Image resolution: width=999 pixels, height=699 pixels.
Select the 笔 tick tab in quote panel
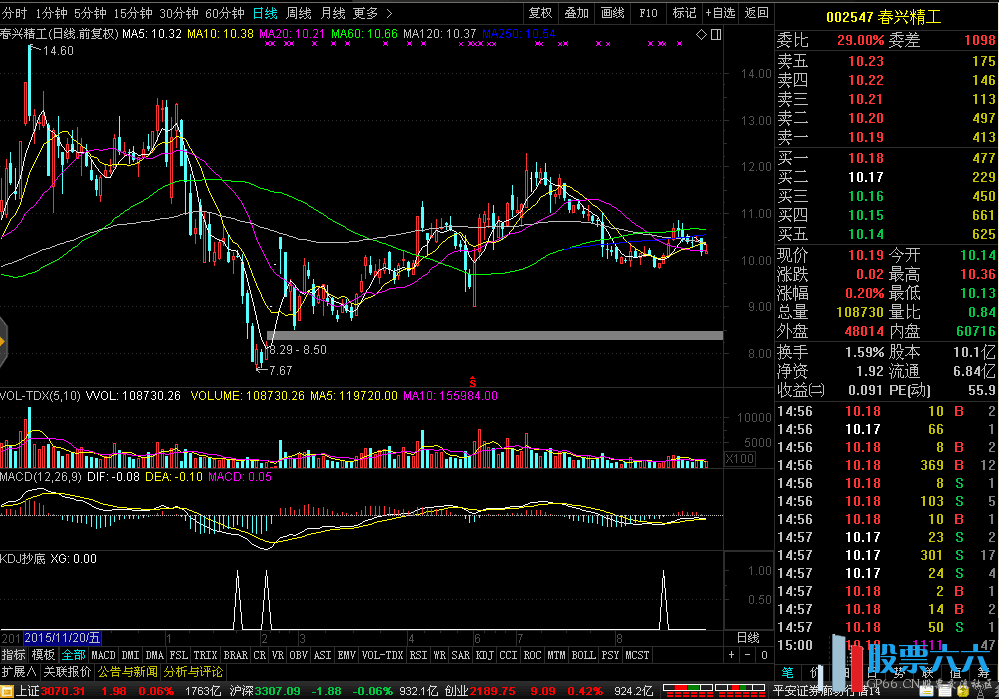[x=788, y=672]
